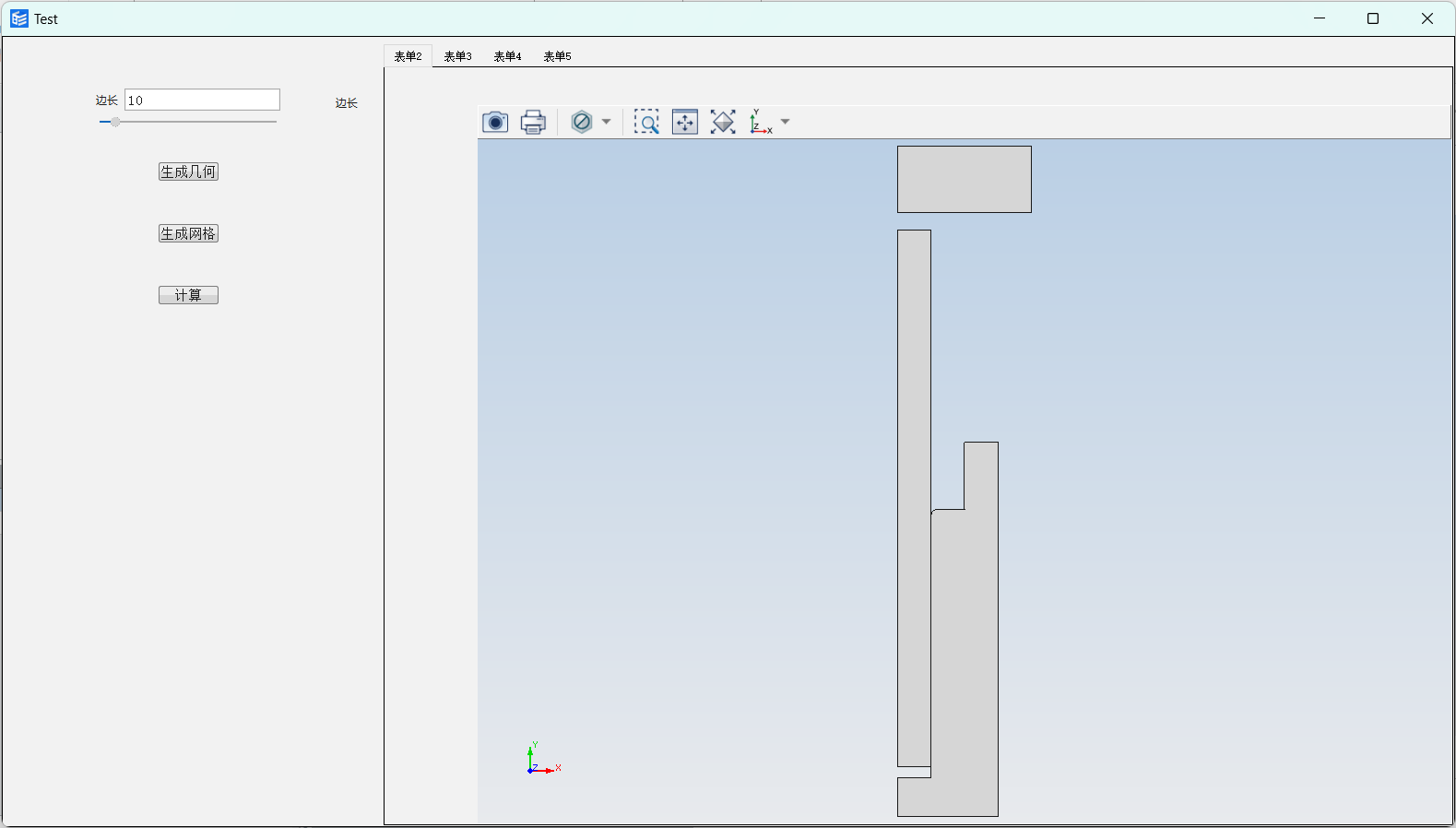Click the 生成几何 button
This screenshot has height=828, width=1456.
(x=188, y=172)
